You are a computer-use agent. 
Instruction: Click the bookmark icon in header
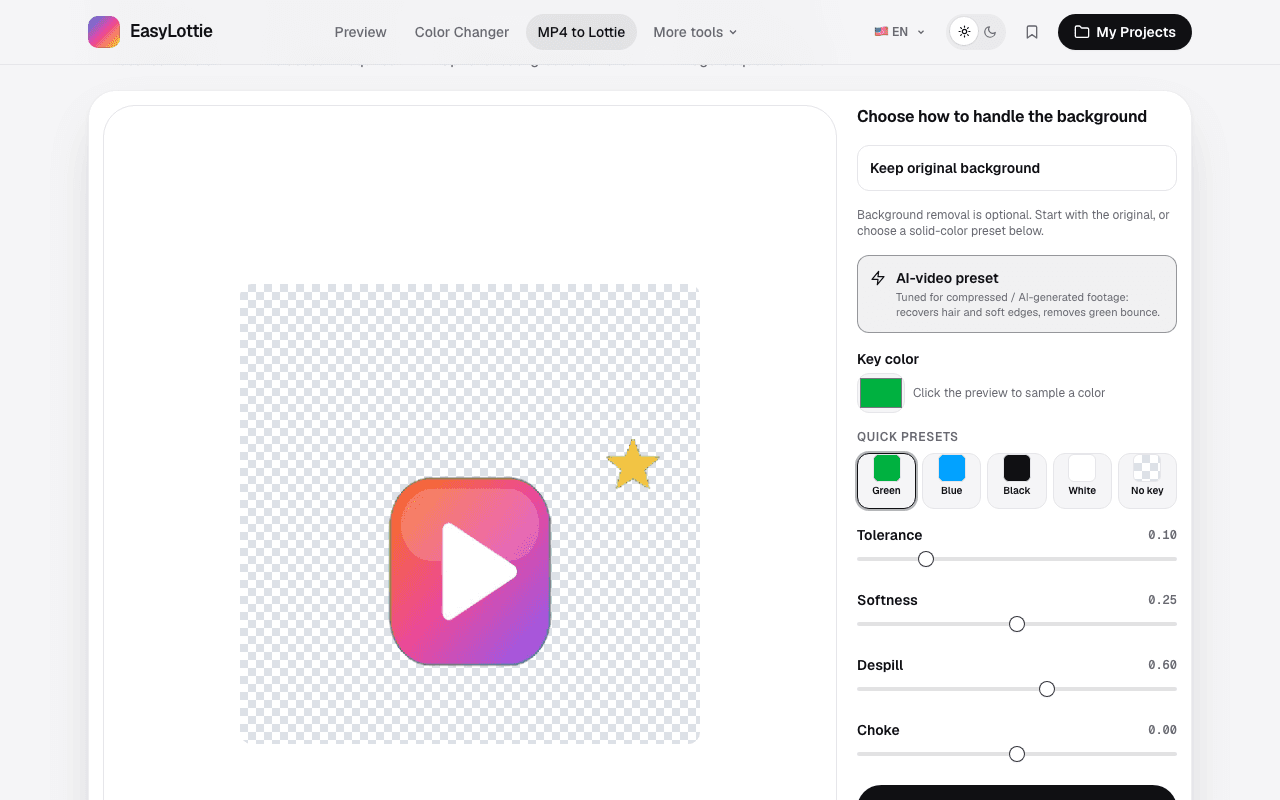click(x=1032, y=32)
